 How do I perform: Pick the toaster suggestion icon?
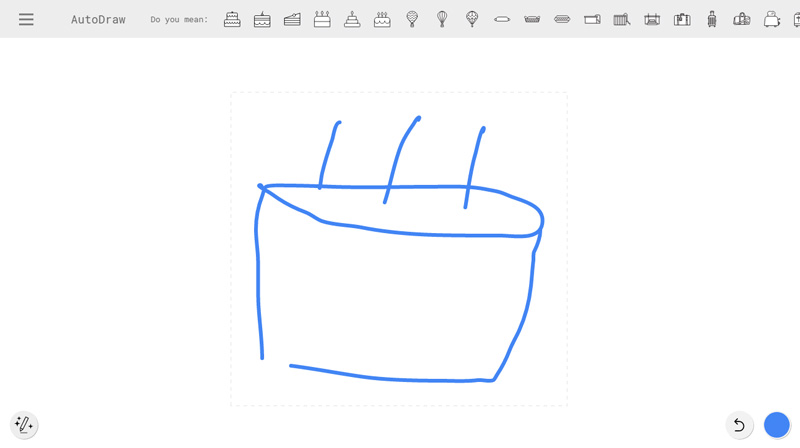tap(772, 19)
